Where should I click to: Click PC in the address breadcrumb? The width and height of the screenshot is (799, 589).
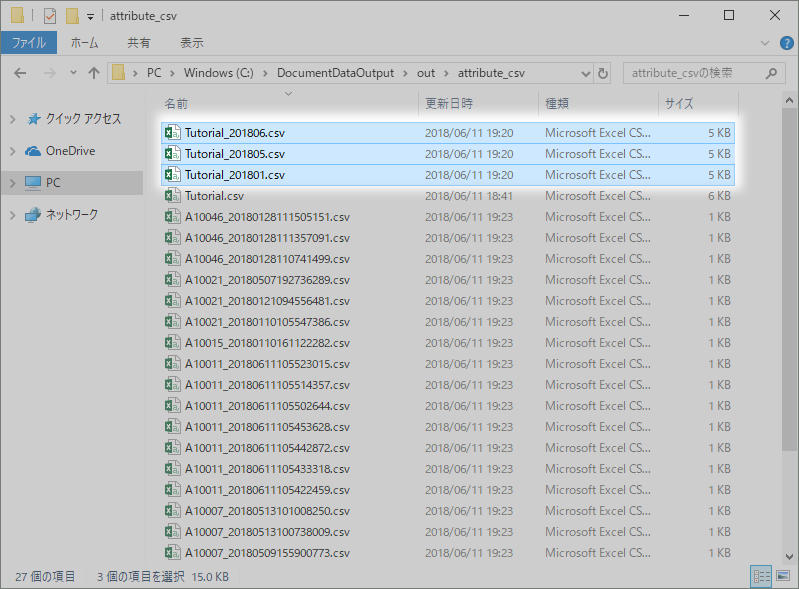(154, 73)
